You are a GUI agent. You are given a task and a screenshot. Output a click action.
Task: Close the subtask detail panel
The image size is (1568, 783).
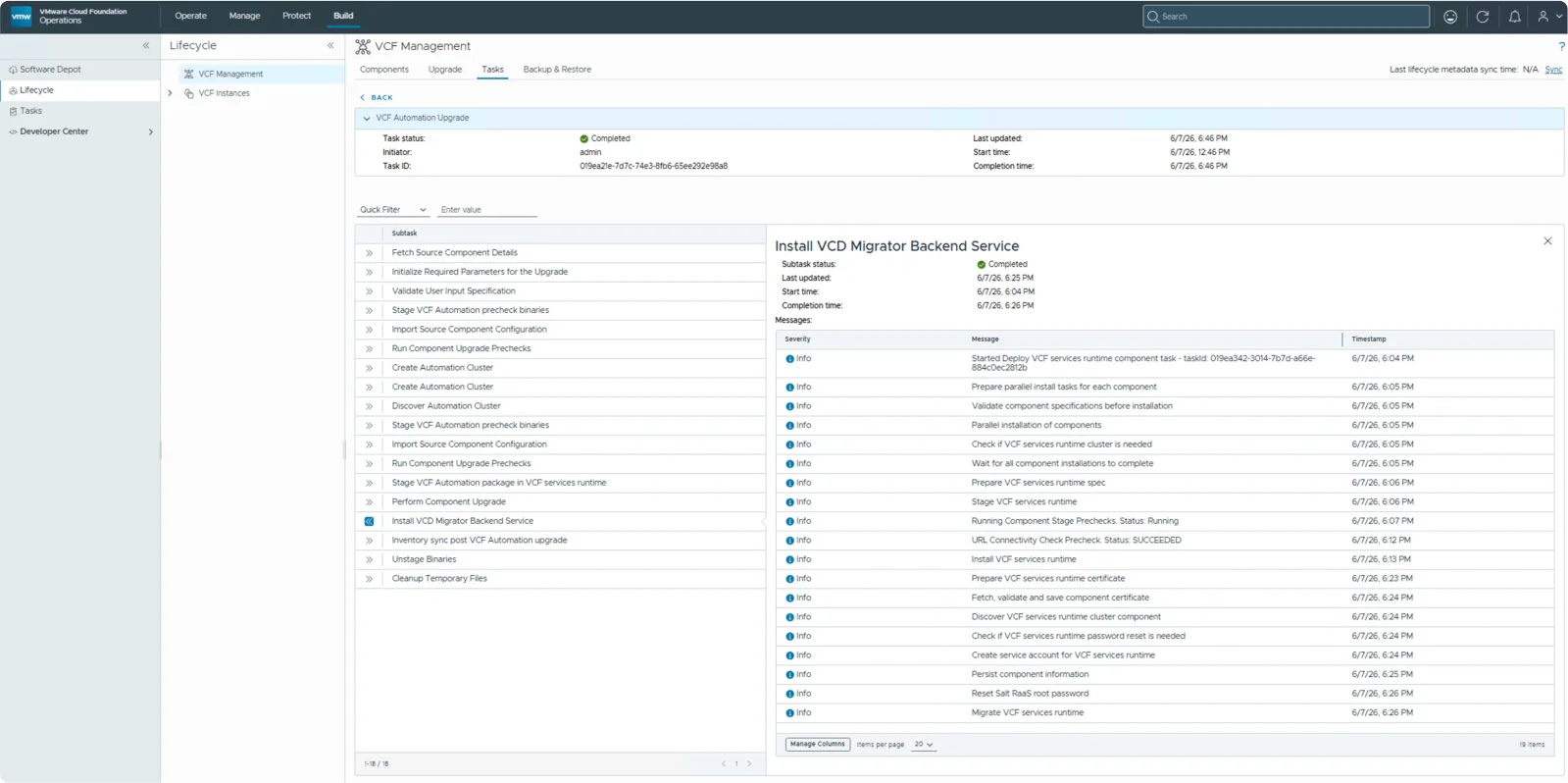click(x=1547, y=241)
